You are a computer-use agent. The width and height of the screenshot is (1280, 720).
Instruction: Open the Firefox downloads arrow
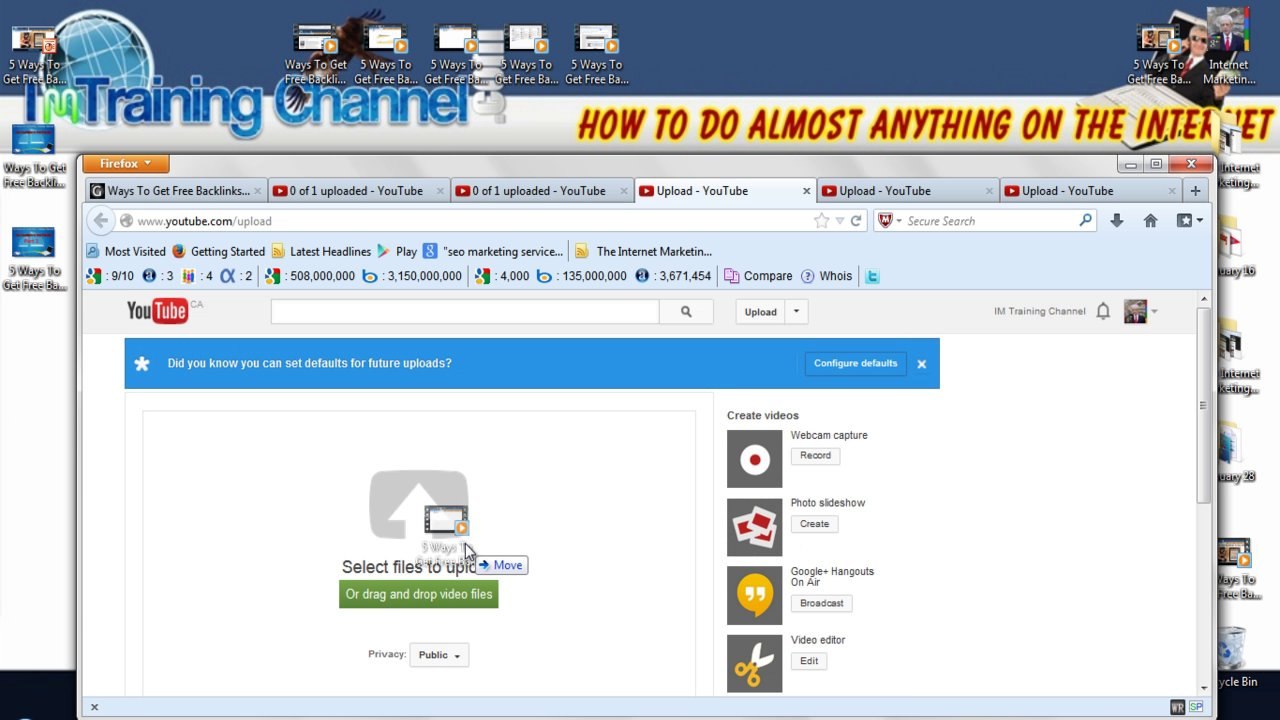[x=1117, y=221]
